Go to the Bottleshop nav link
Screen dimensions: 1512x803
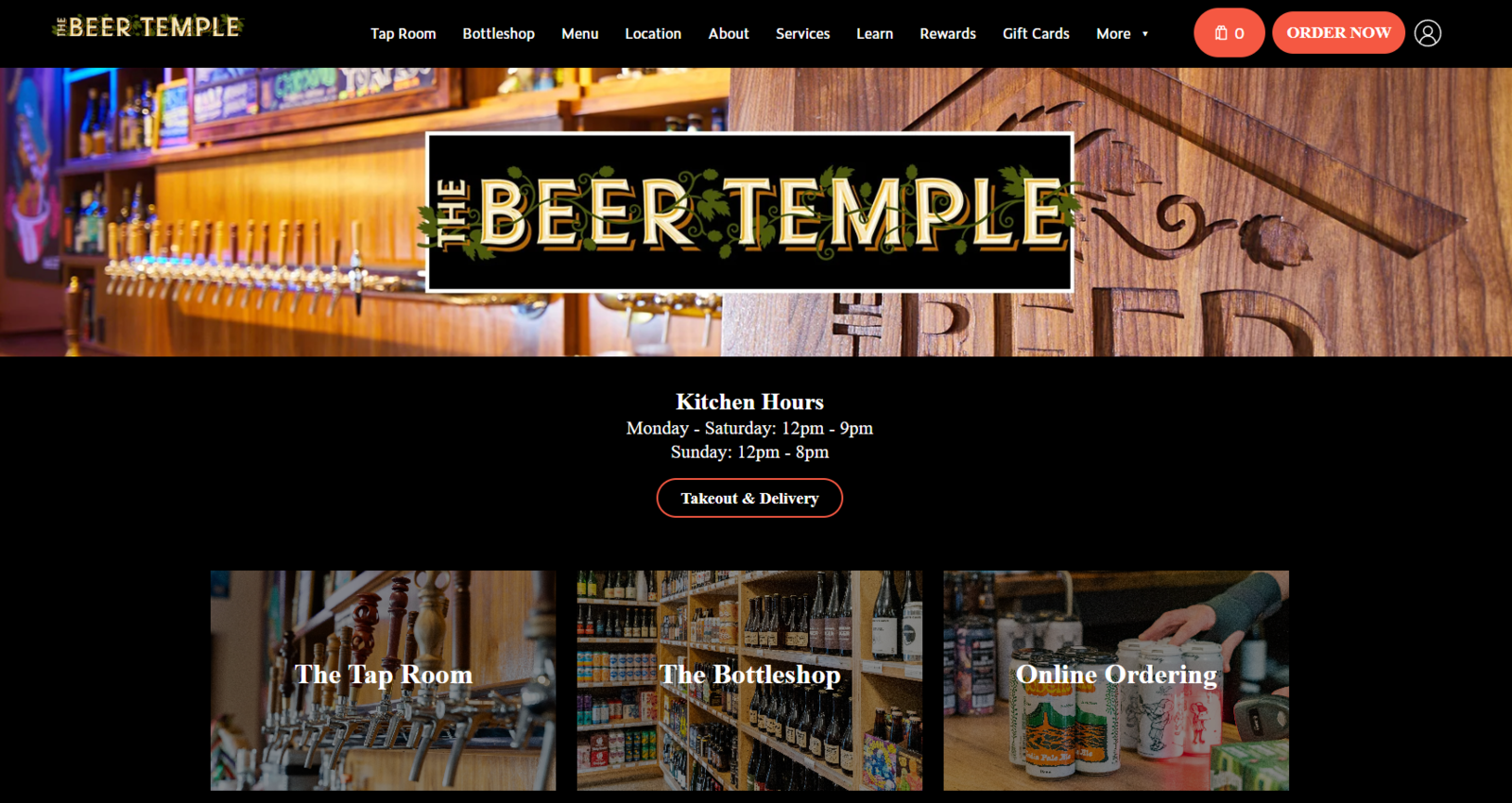coord(499,34)
